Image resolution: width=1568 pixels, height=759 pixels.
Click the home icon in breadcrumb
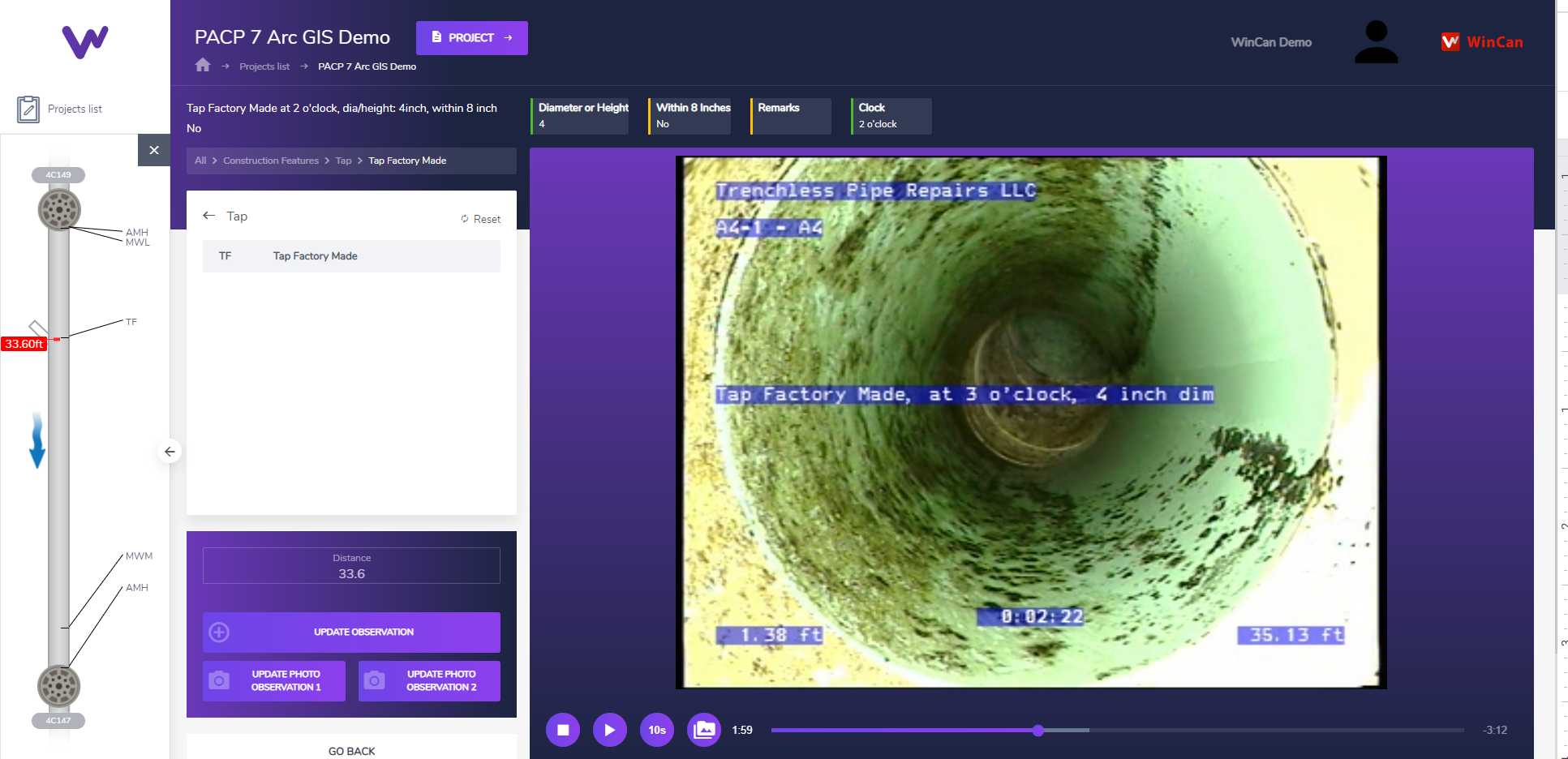203,66
